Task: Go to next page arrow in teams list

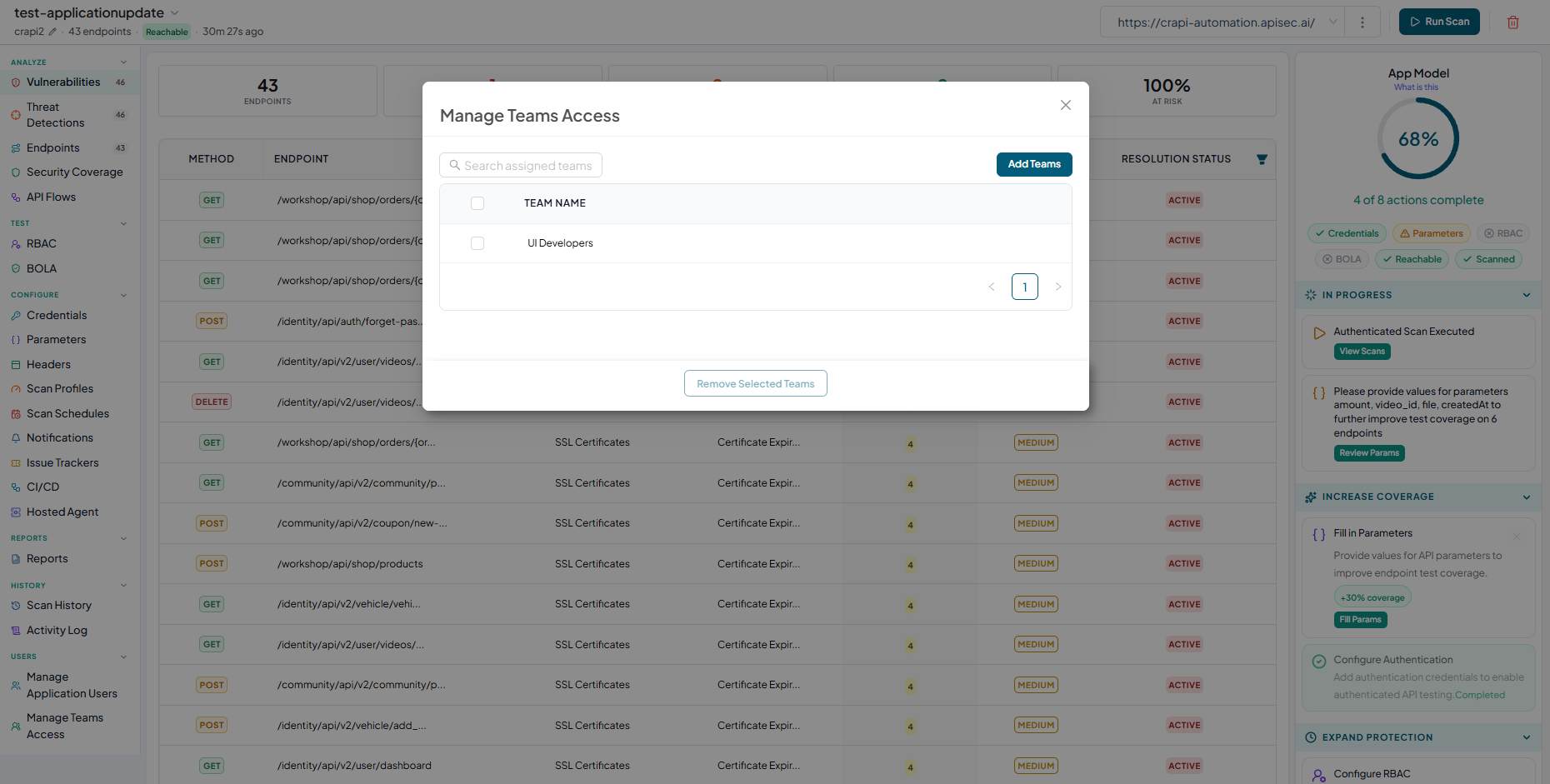Action: [1058, 287]
